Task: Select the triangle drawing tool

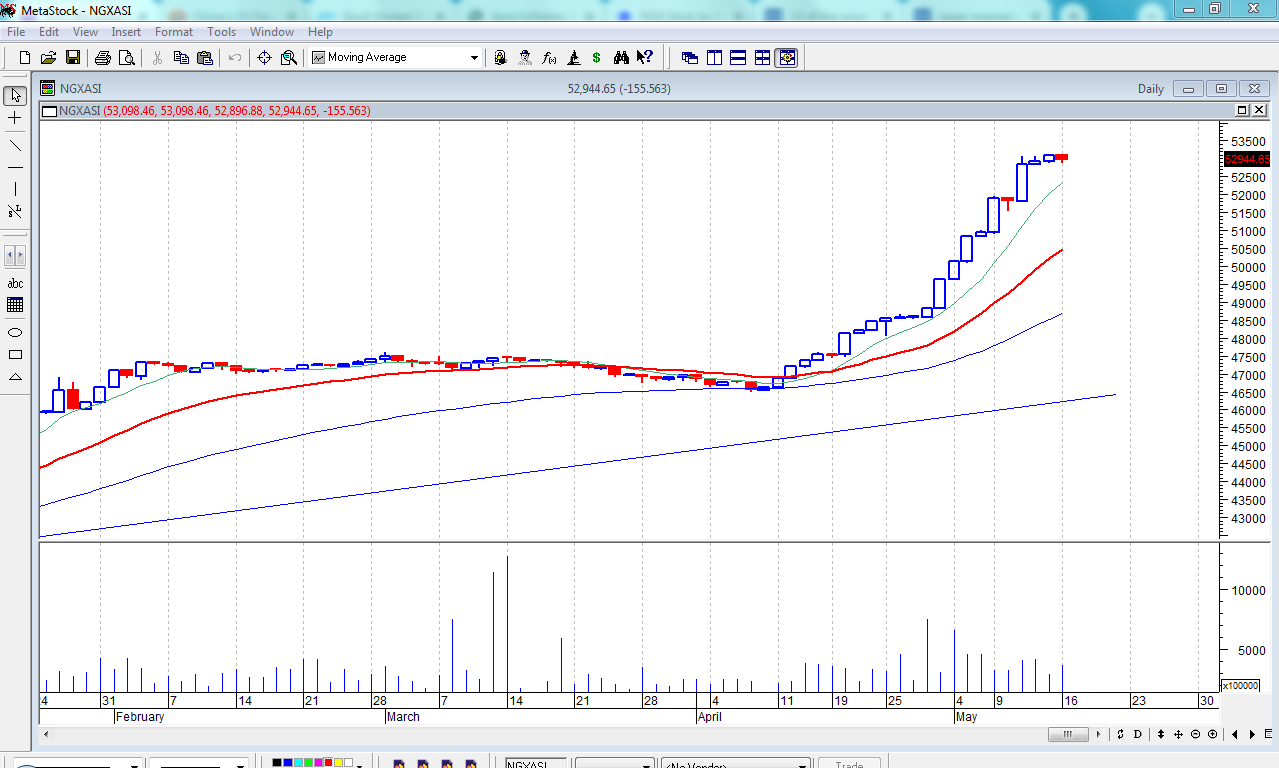Action: pos(15,377)
